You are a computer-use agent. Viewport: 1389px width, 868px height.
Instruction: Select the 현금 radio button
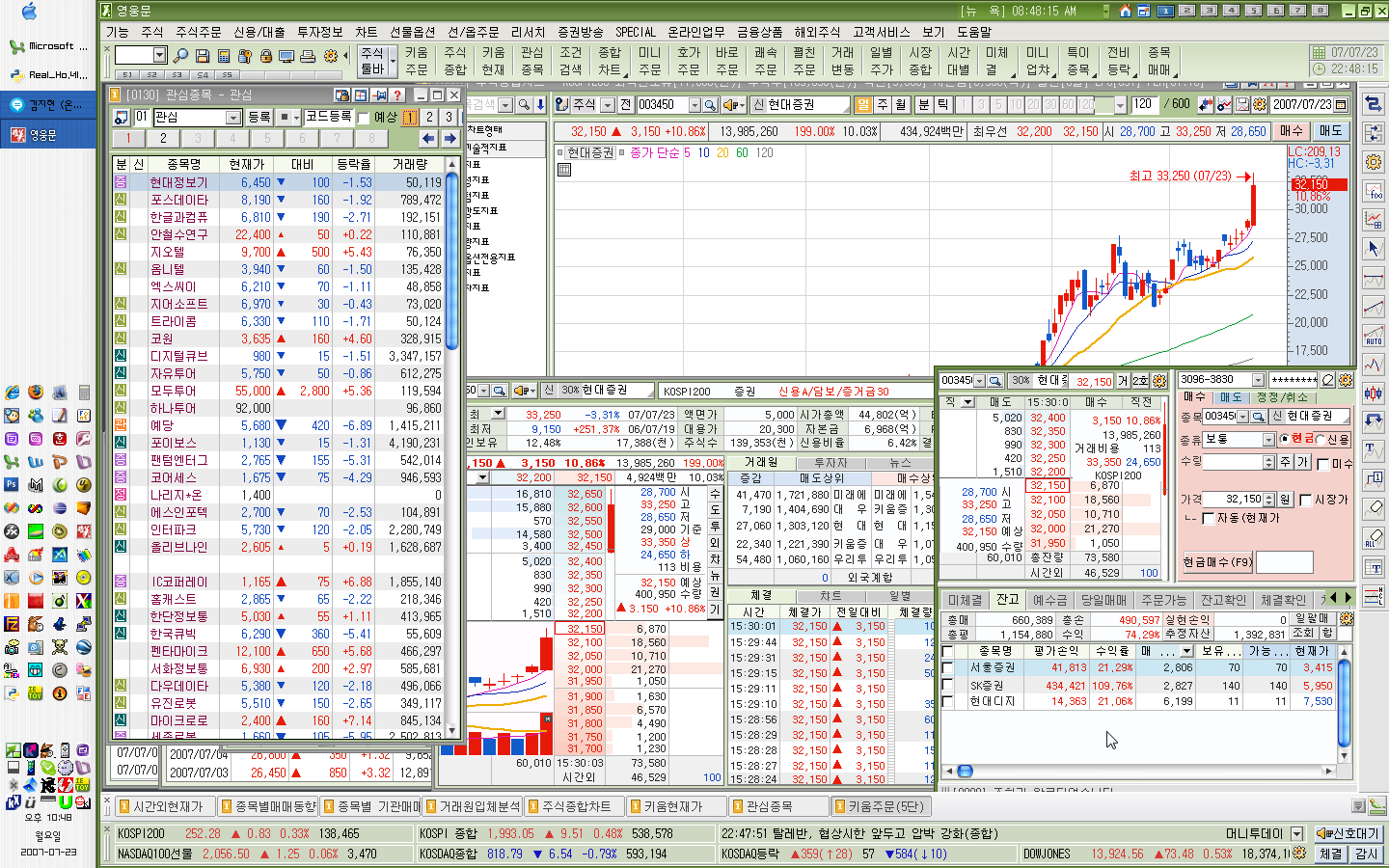click(1284, 439)
